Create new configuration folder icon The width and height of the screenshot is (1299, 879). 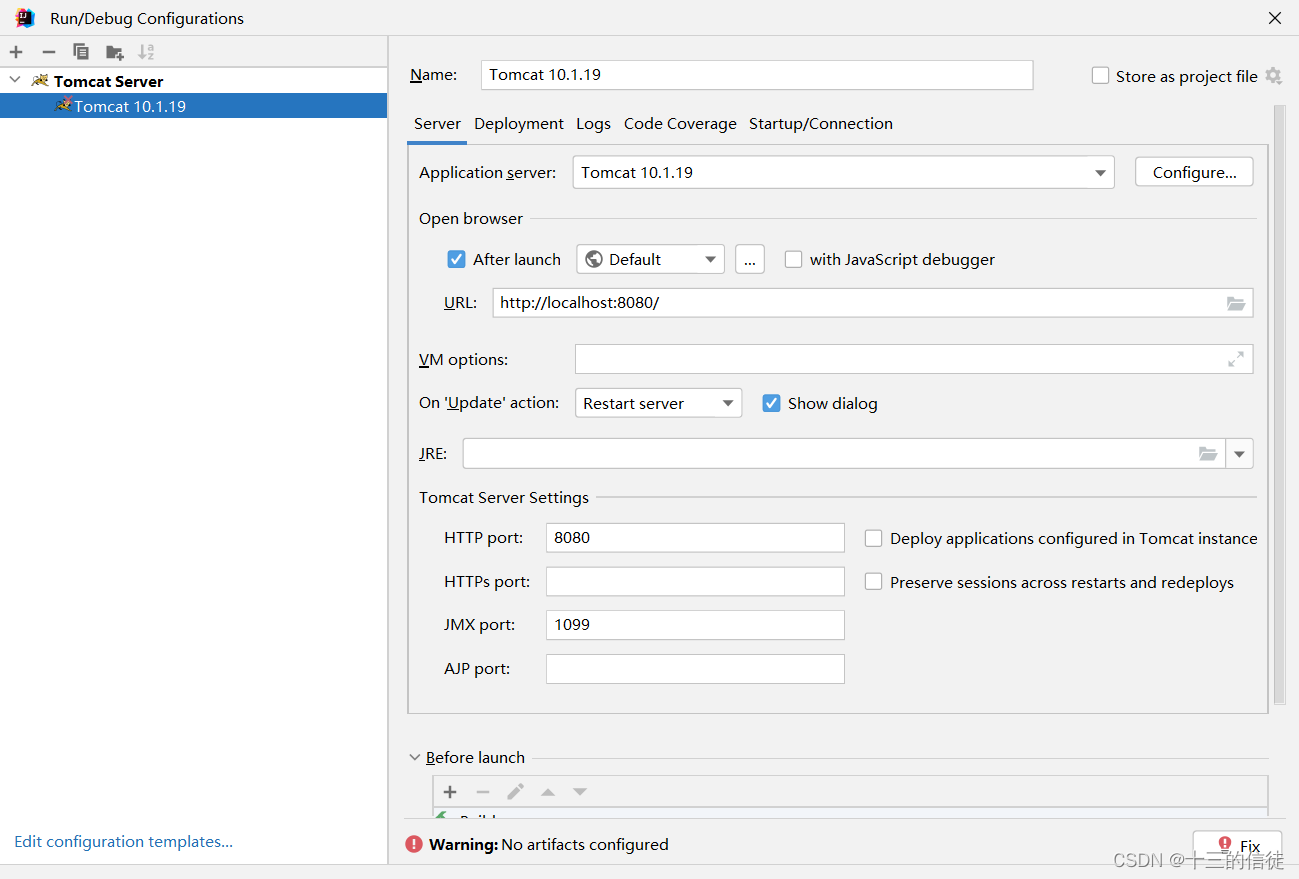click(114, 52)
